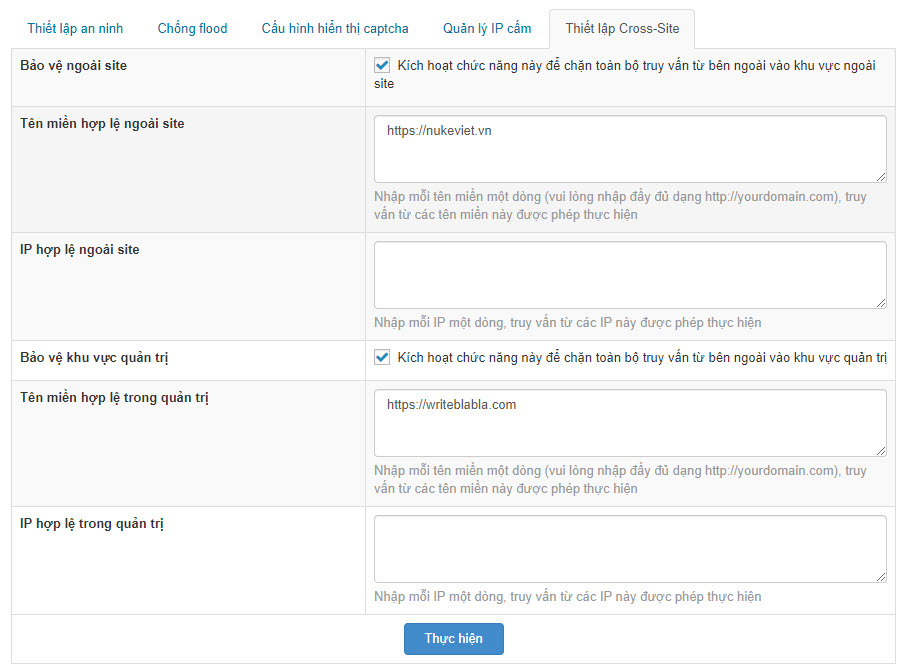The width and height of the screenshot is (907, 668).
Task: Focus the IP hợp lệ trong quản trị textarea
Action: tap(631, 549)
